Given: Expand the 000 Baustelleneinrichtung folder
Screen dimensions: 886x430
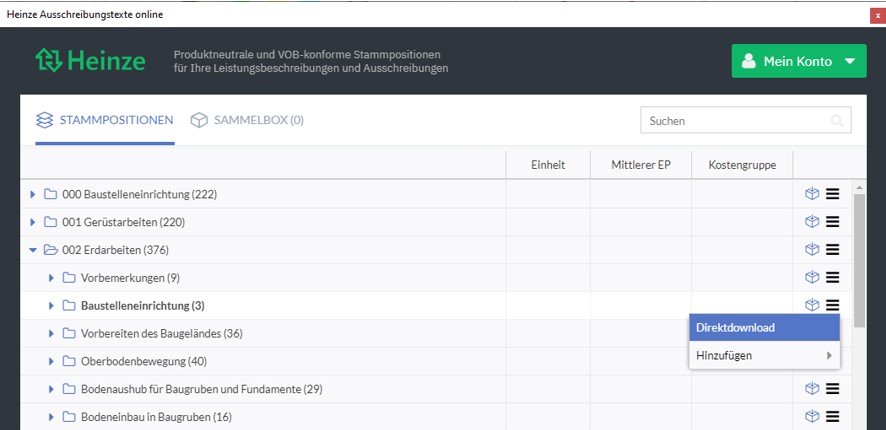Looking at the screenshot, I should point(33,194).
